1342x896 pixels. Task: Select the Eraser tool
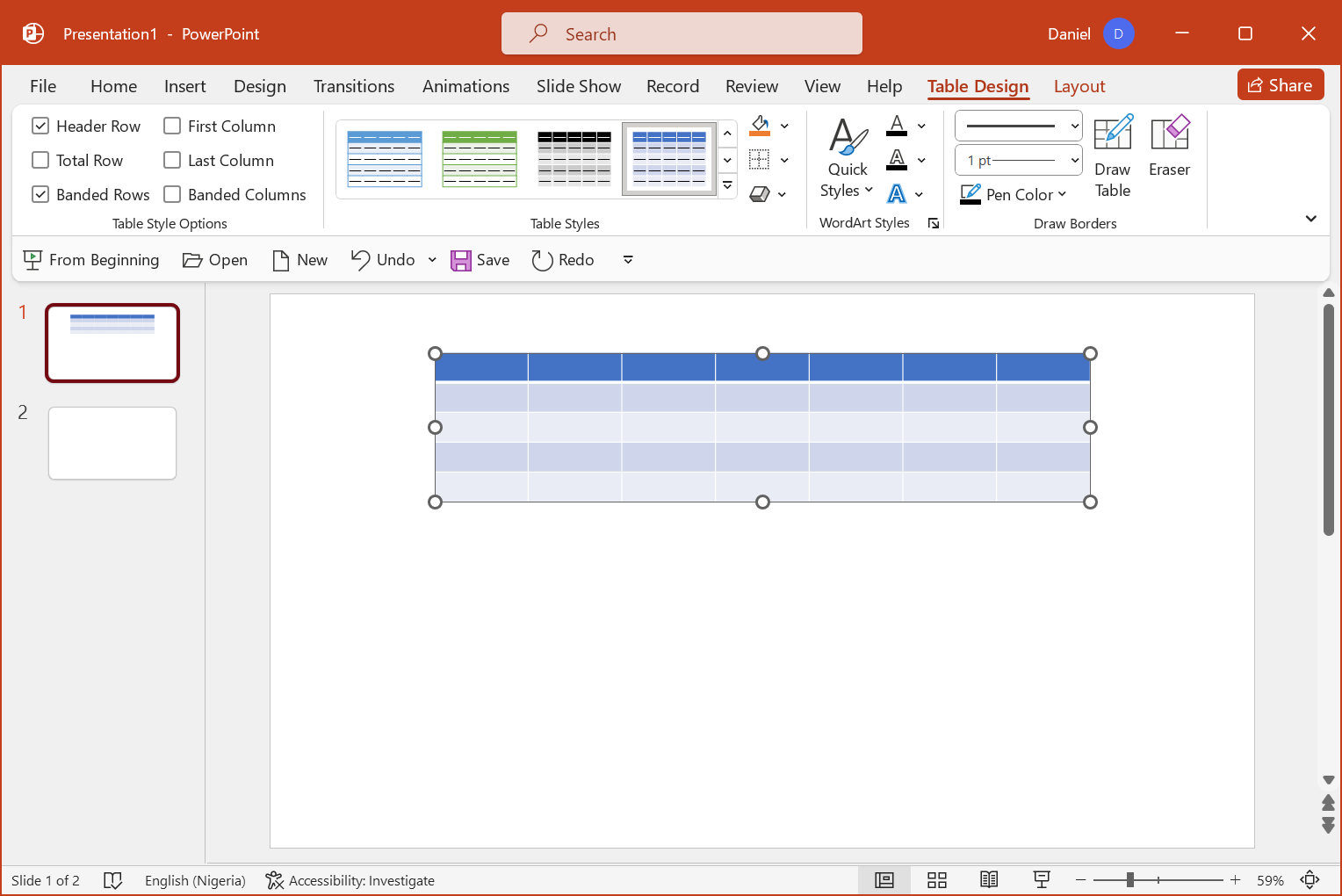point(1169,147)
